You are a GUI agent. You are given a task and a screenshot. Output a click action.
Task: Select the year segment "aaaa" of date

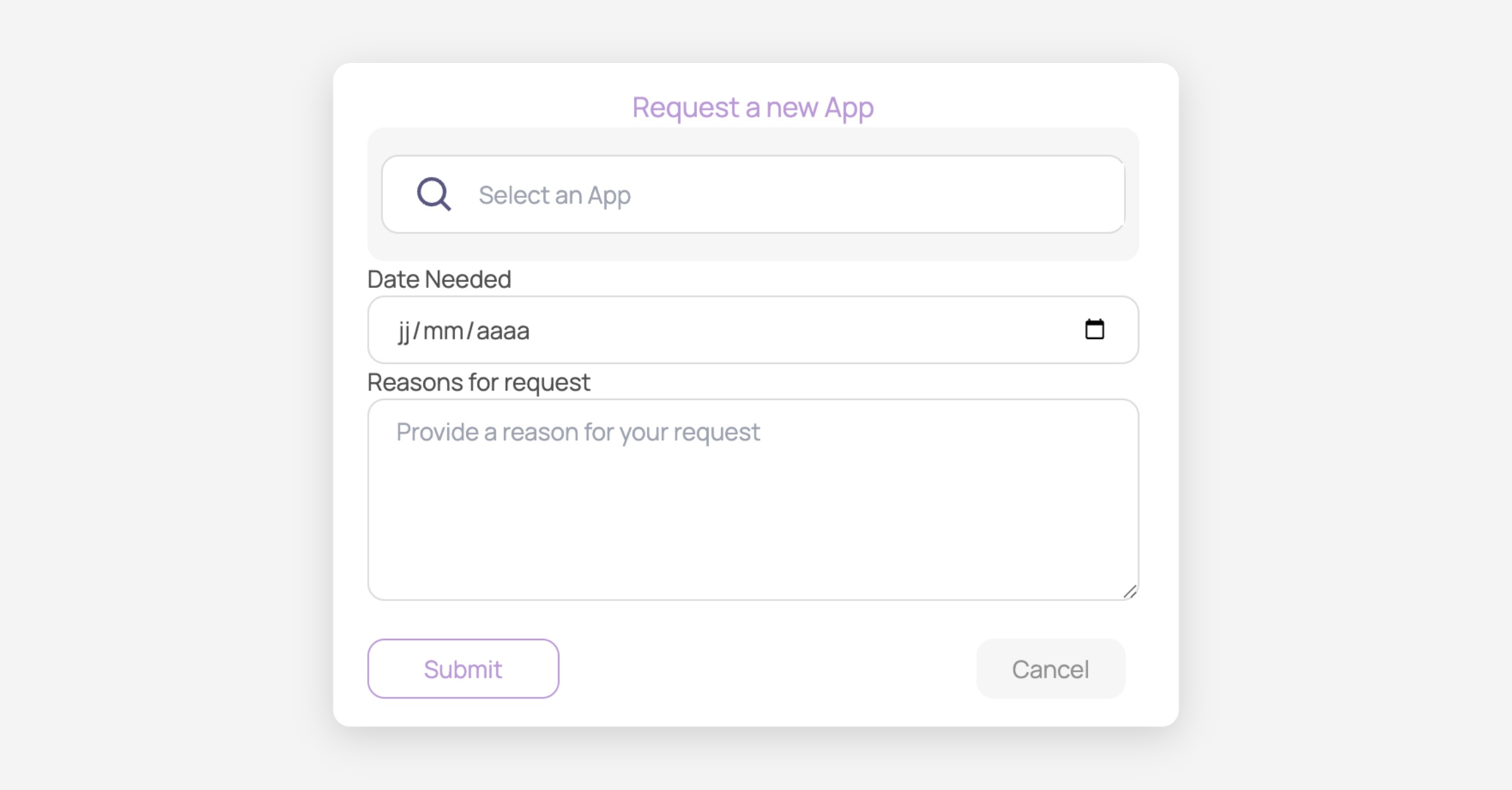(x=503, y=331)
